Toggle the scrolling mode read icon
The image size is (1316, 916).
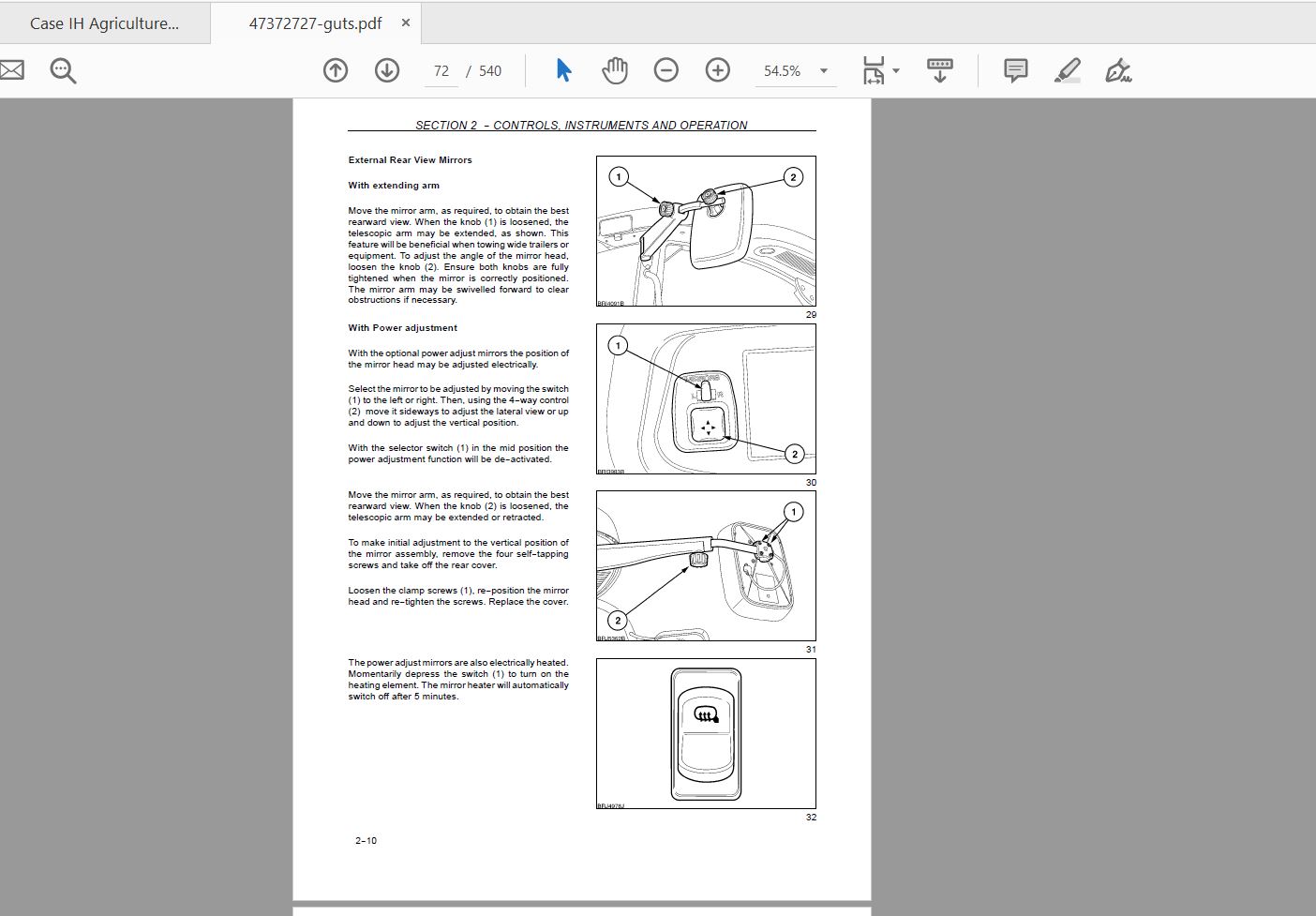(x=939, y=70)
